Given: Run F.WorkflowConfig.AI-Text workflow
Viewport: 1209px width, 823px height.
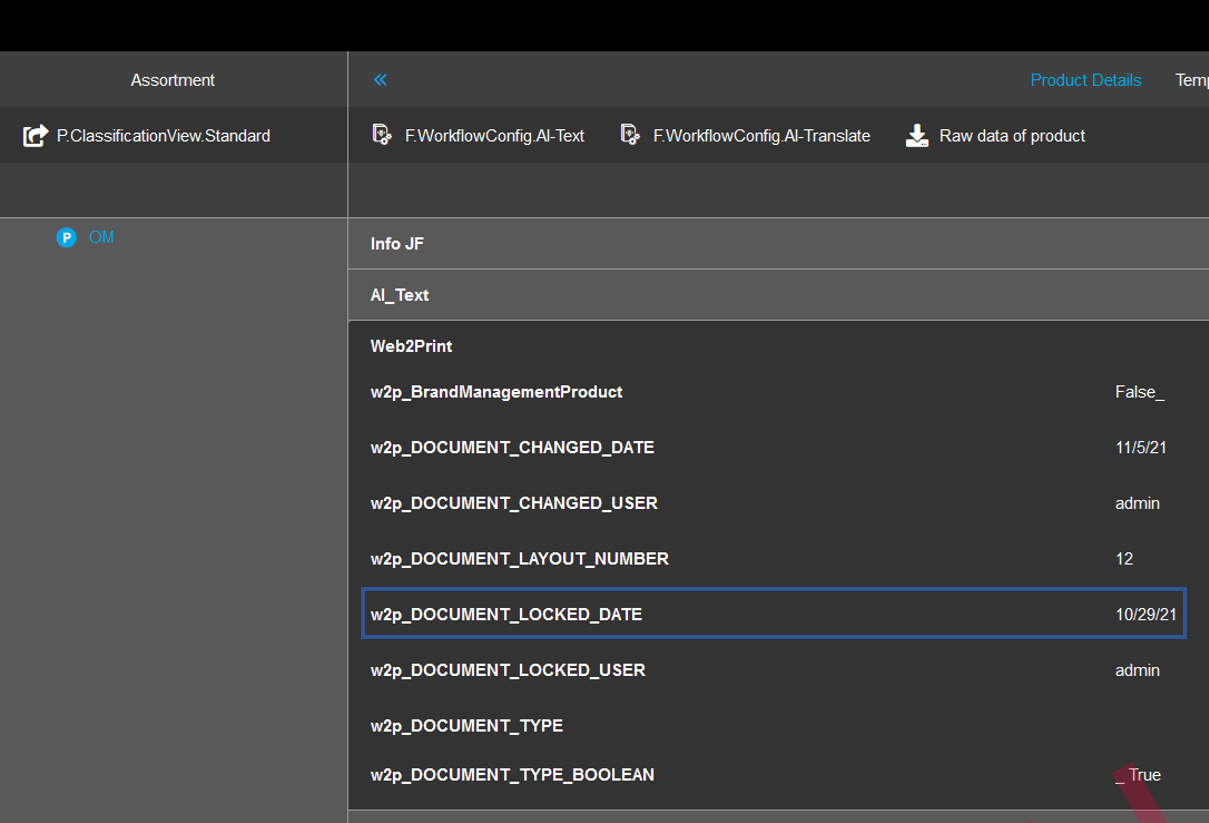Looking at the screenshot, I should pyautogui.click(x=494, y=135).
